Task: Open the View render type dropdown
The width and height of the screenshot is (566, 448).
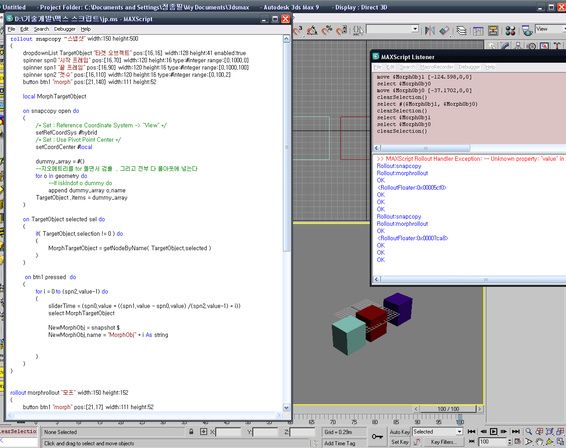Action: (550, 29)
